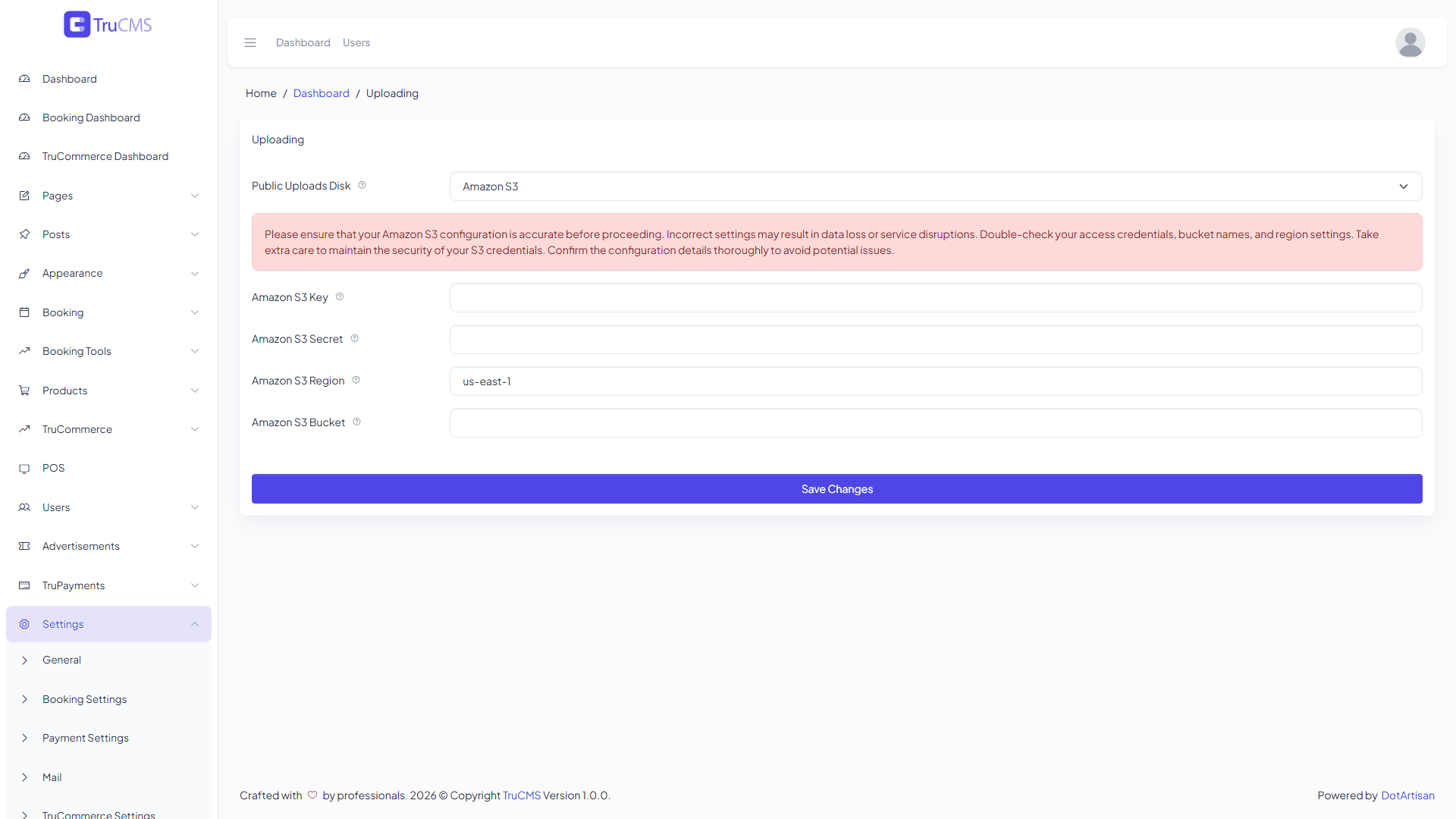The image size is (1456, 819).
Task: Toggle the hamburger sidebar menu icon
Action: click(x=250, y=42)
